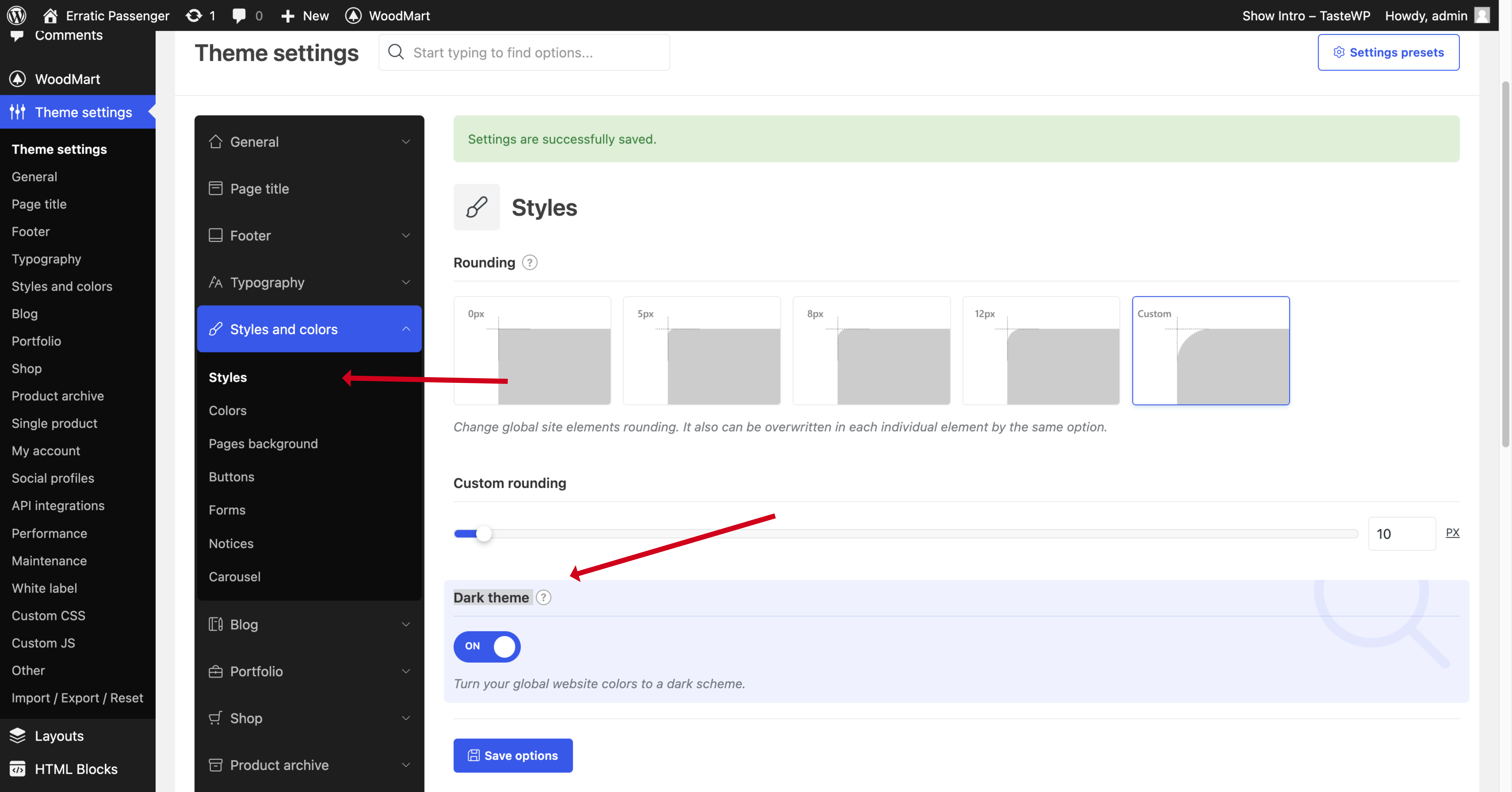Viewport: 1512px width, 792px height.
Task: Click the page vertical scrollbar
Action: click(1506, 264)
